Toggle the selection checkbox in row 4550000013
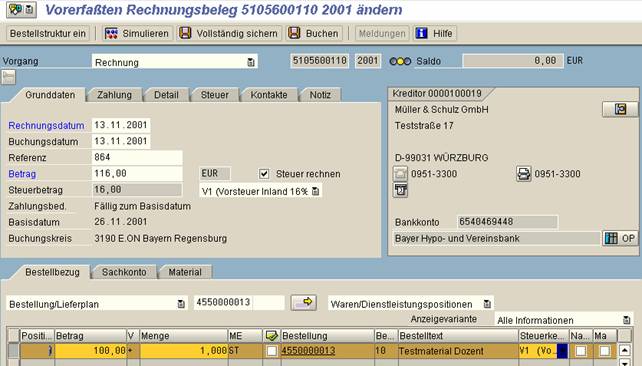Viewport: 642px width, 366px height. tap(271, 351)
